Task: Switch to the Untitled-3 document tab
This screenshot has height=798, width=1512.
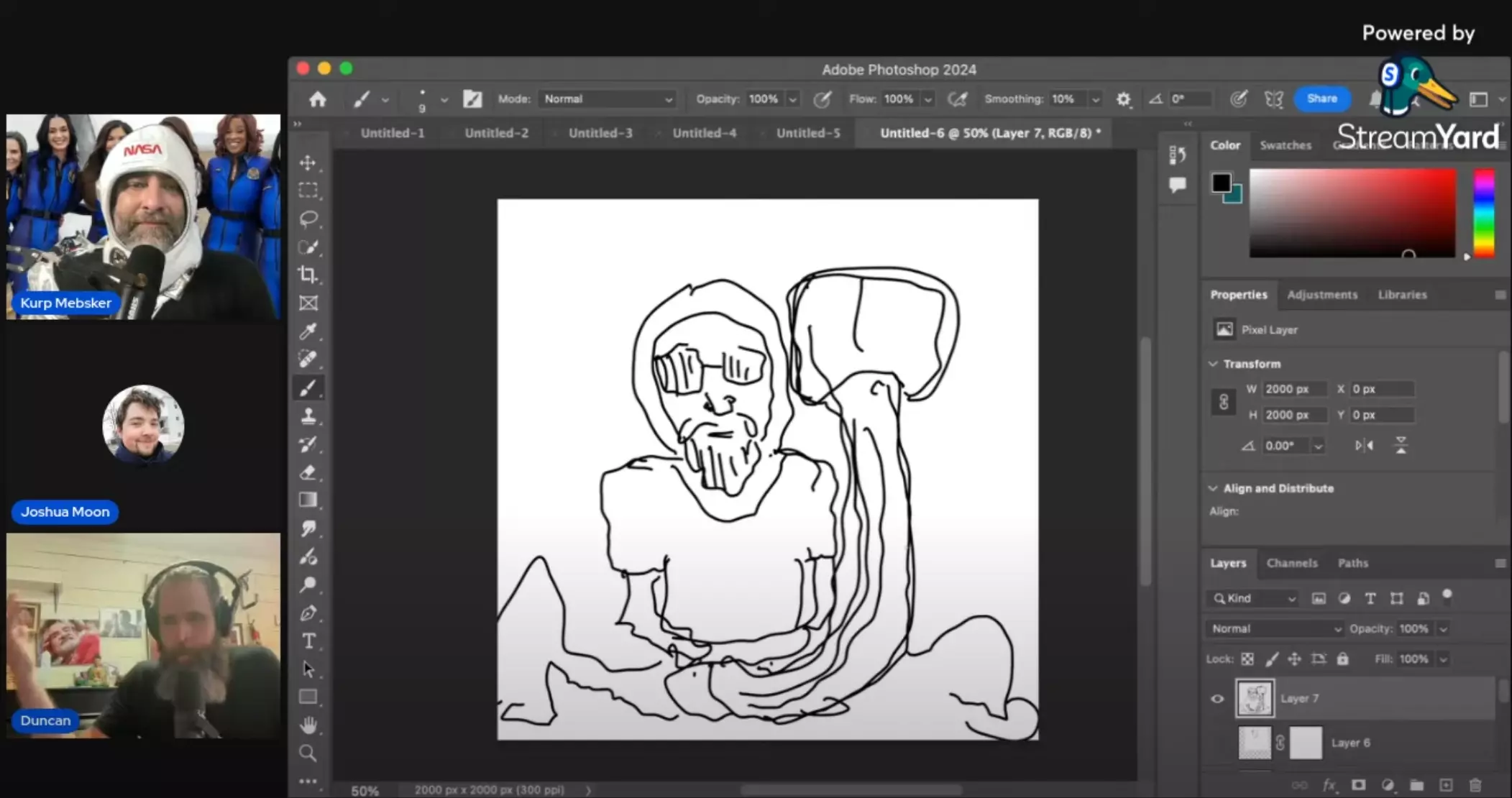Action: click(600, 133)
